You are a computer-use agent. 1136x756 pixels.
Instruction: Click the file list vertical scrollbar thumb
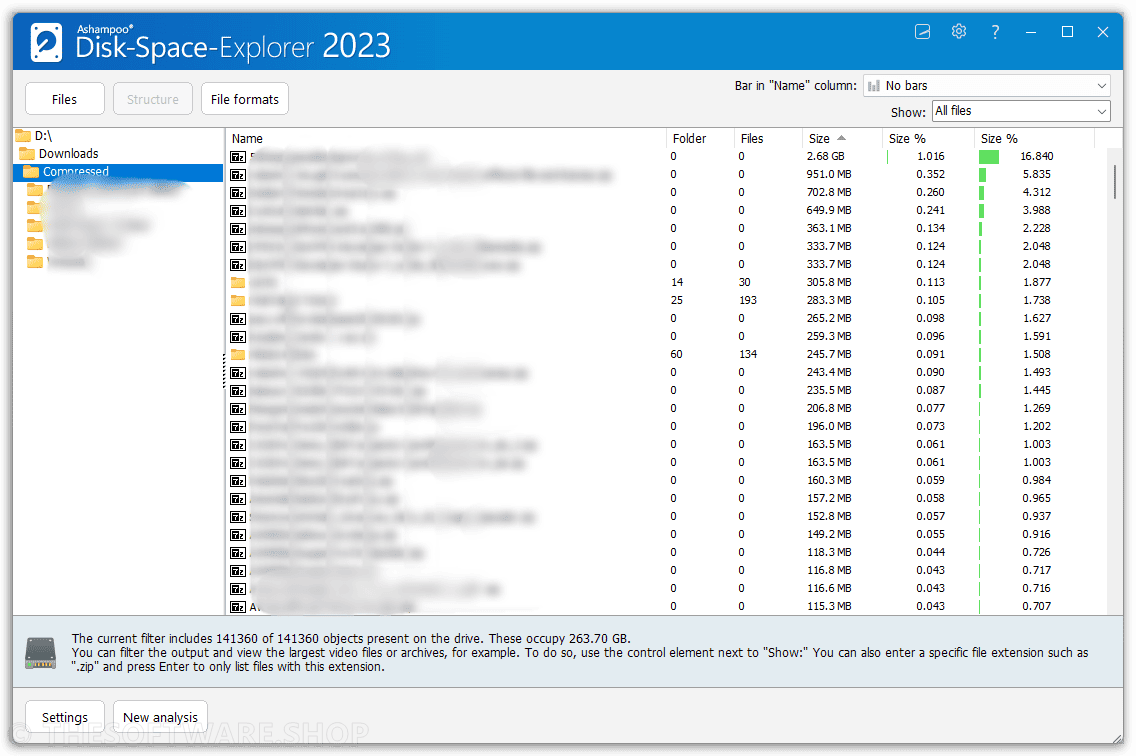[x=1114, y=181]
